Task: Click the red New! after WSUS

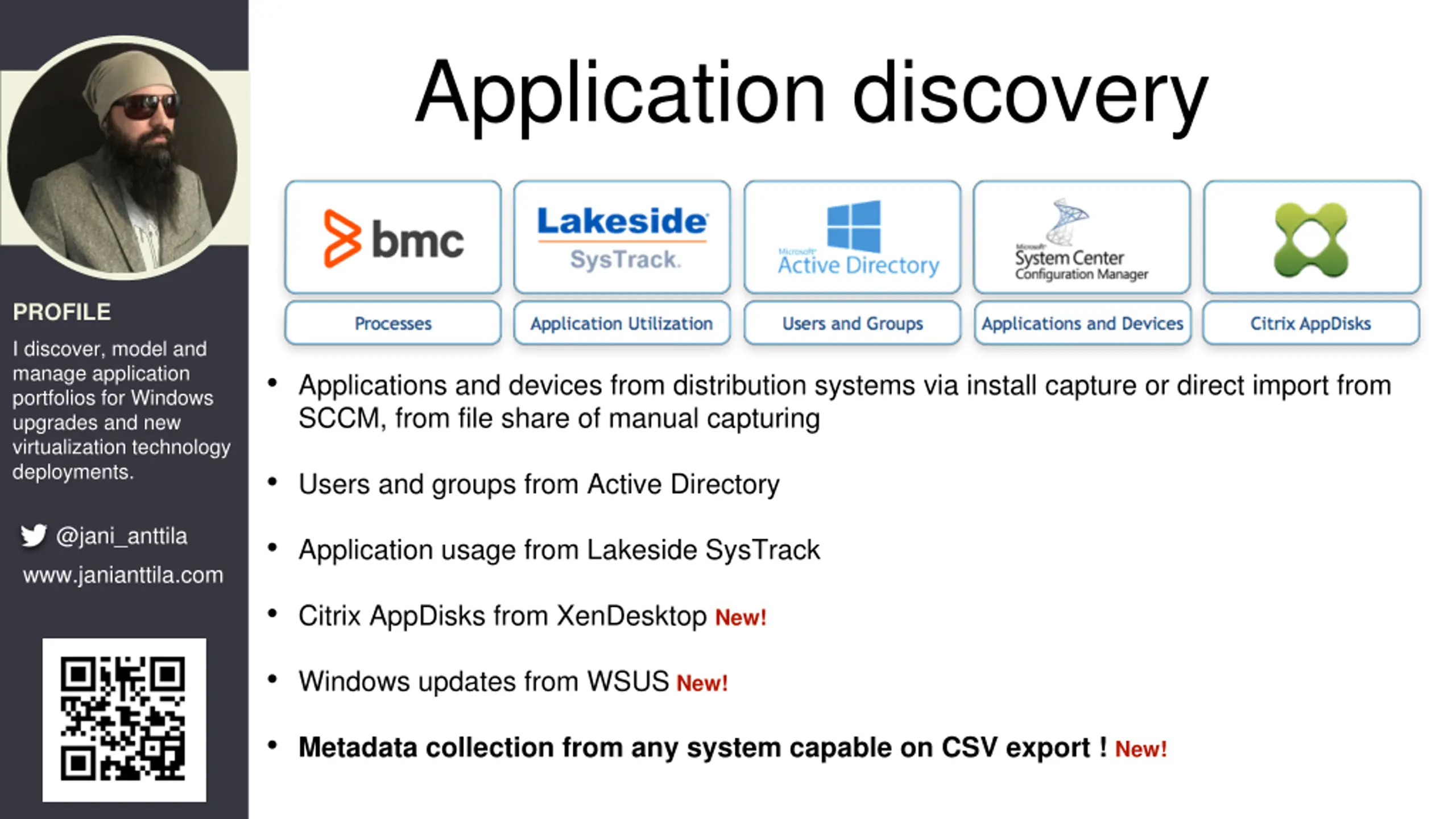Action: (702, 683)
